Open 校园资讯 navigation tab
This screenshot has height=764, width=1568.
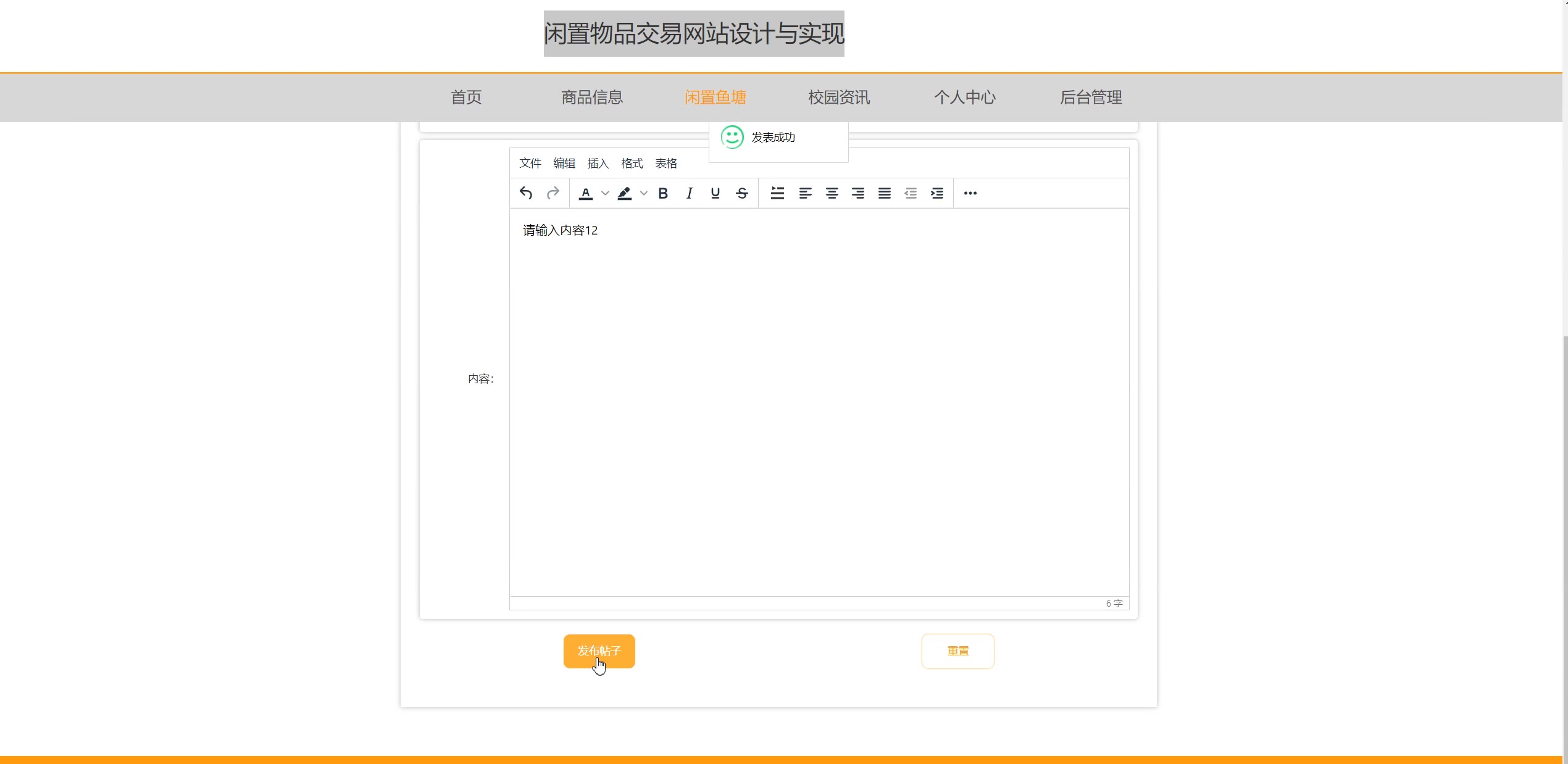pos(839,98)
